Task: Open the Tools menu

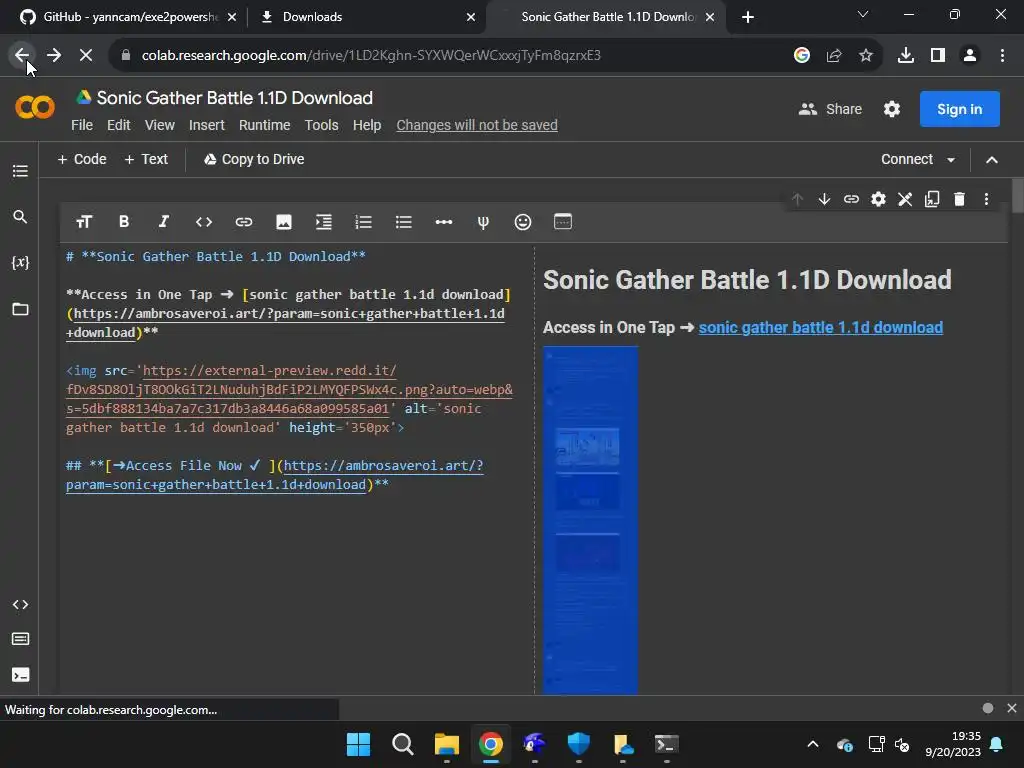Action: 321,125
